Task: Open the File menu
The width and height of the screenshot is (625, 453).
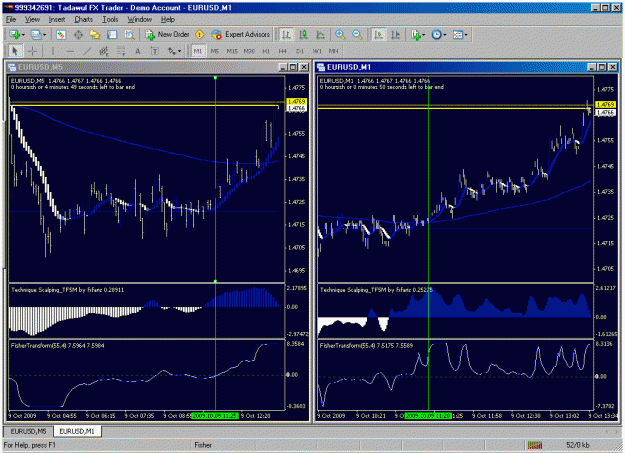Action: coord(11,20)
